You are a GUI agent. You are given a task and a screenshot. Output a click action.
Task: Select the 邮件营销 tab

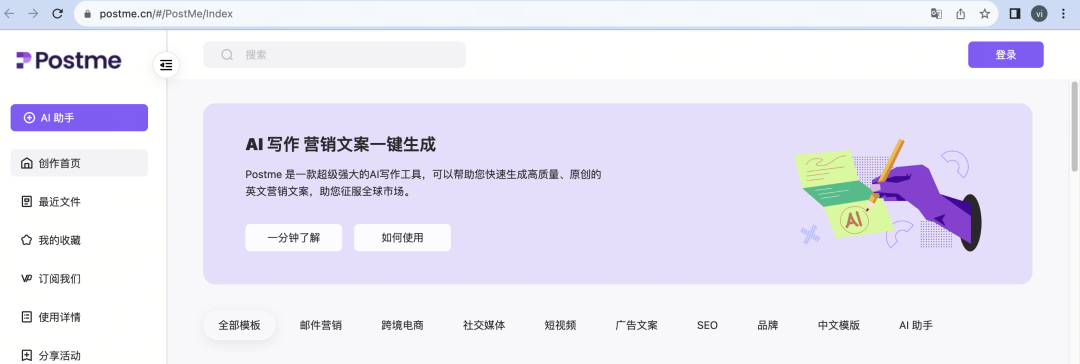pos(321,325)
